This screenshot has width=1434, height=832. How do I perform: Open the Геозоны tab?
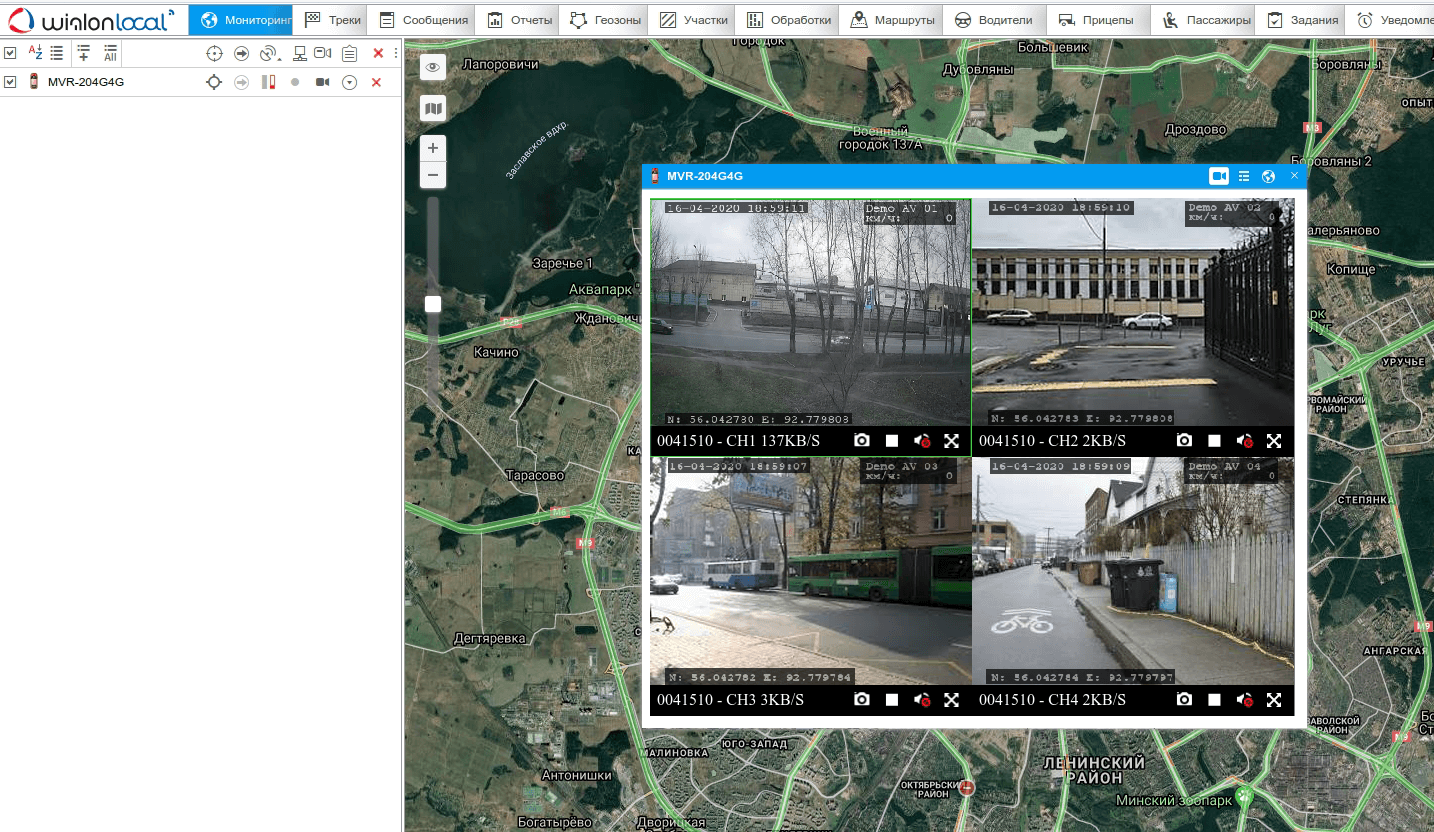point(605,20)
